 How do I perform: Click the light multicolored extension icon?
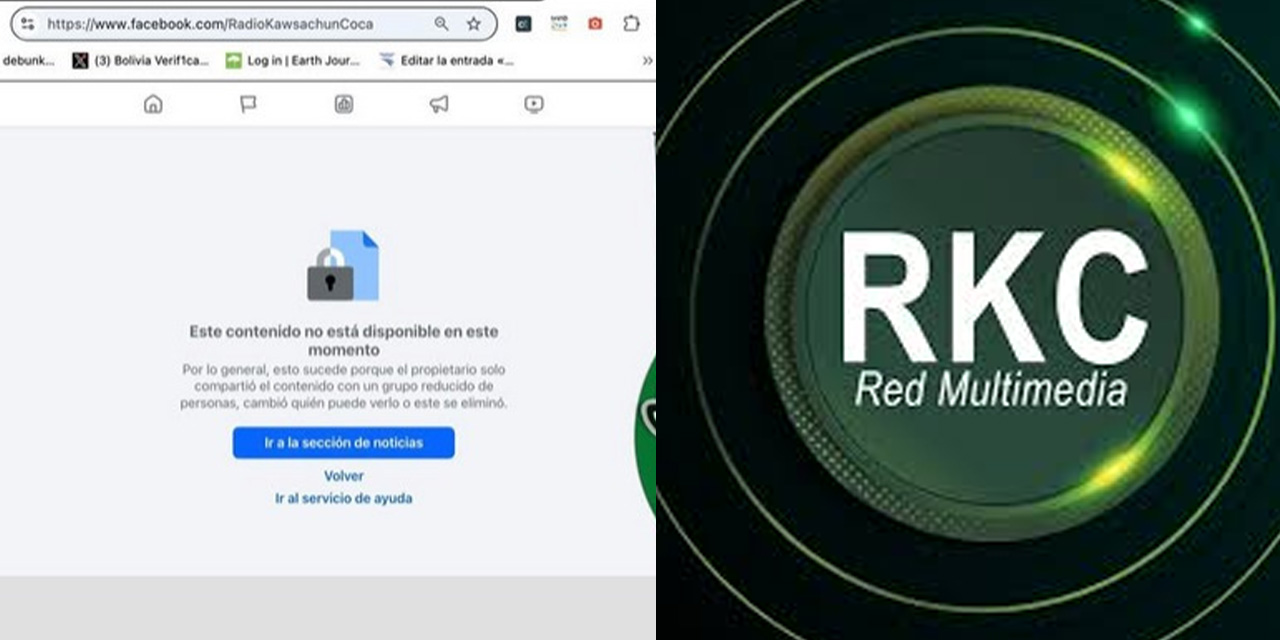tap(559, 24)
